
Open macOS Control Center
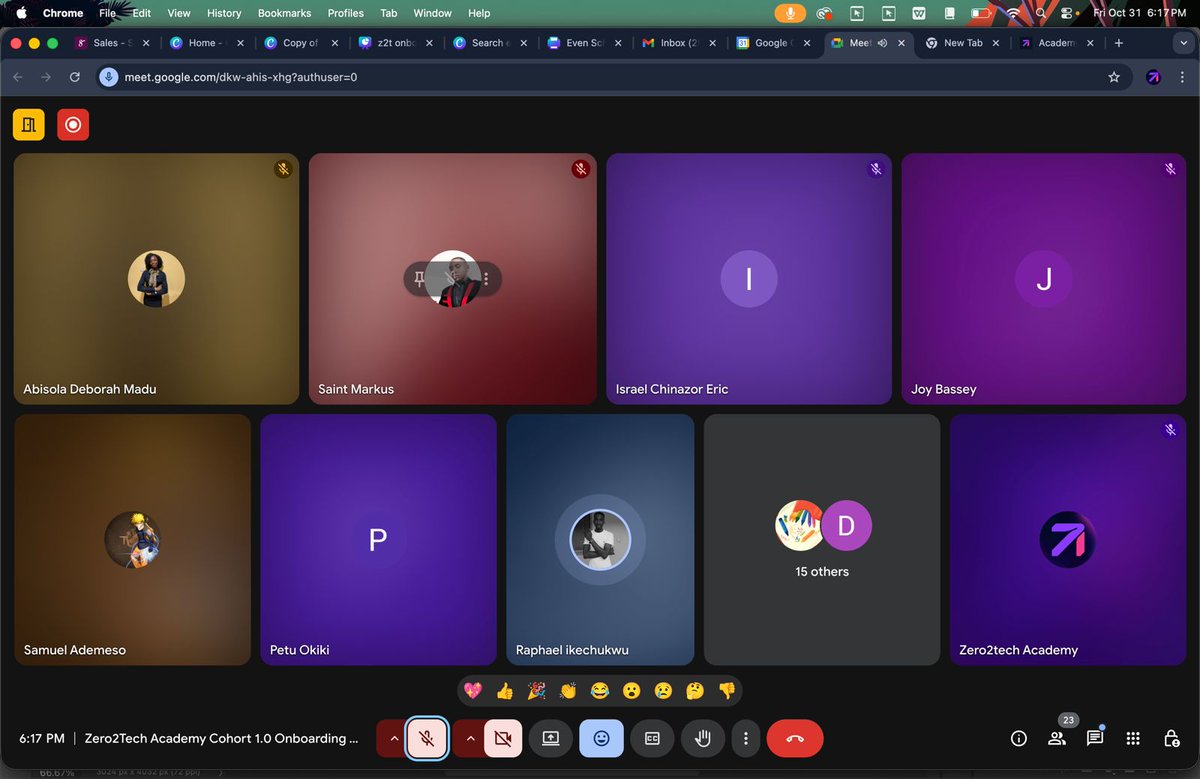coord(1067,13)
